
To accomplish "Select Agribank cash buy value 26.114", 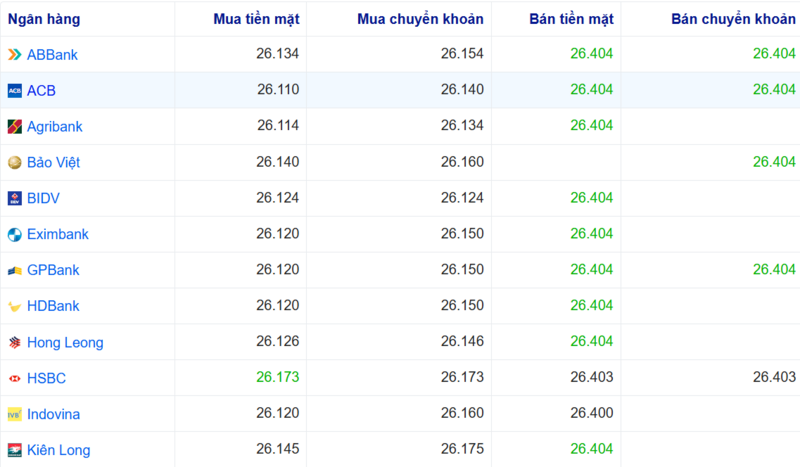I will click(x=278, y=126).
